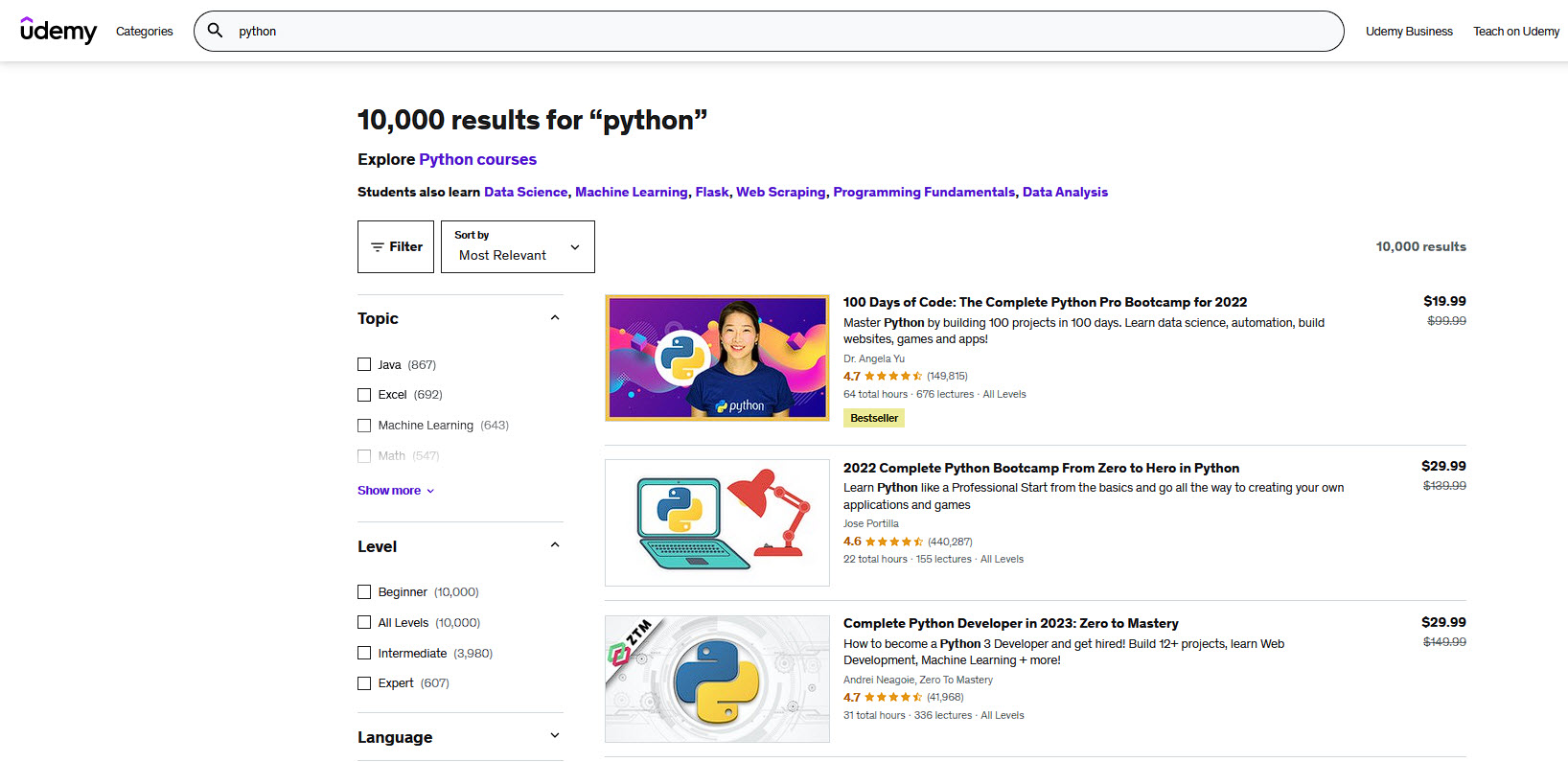Screen dimensions: 1568x762
Task: Check the Machine Learning topic checkbox
Action: (364, 426)
